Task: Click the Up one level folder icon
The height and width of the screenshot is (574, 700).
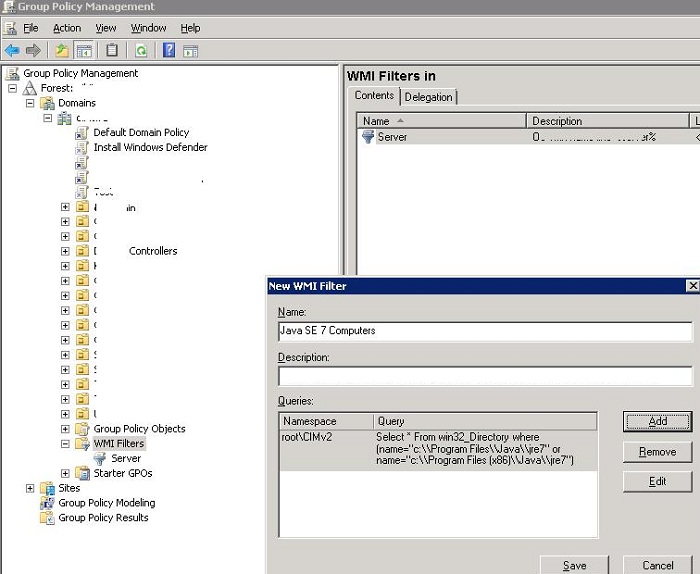Action: coord(62,50)
